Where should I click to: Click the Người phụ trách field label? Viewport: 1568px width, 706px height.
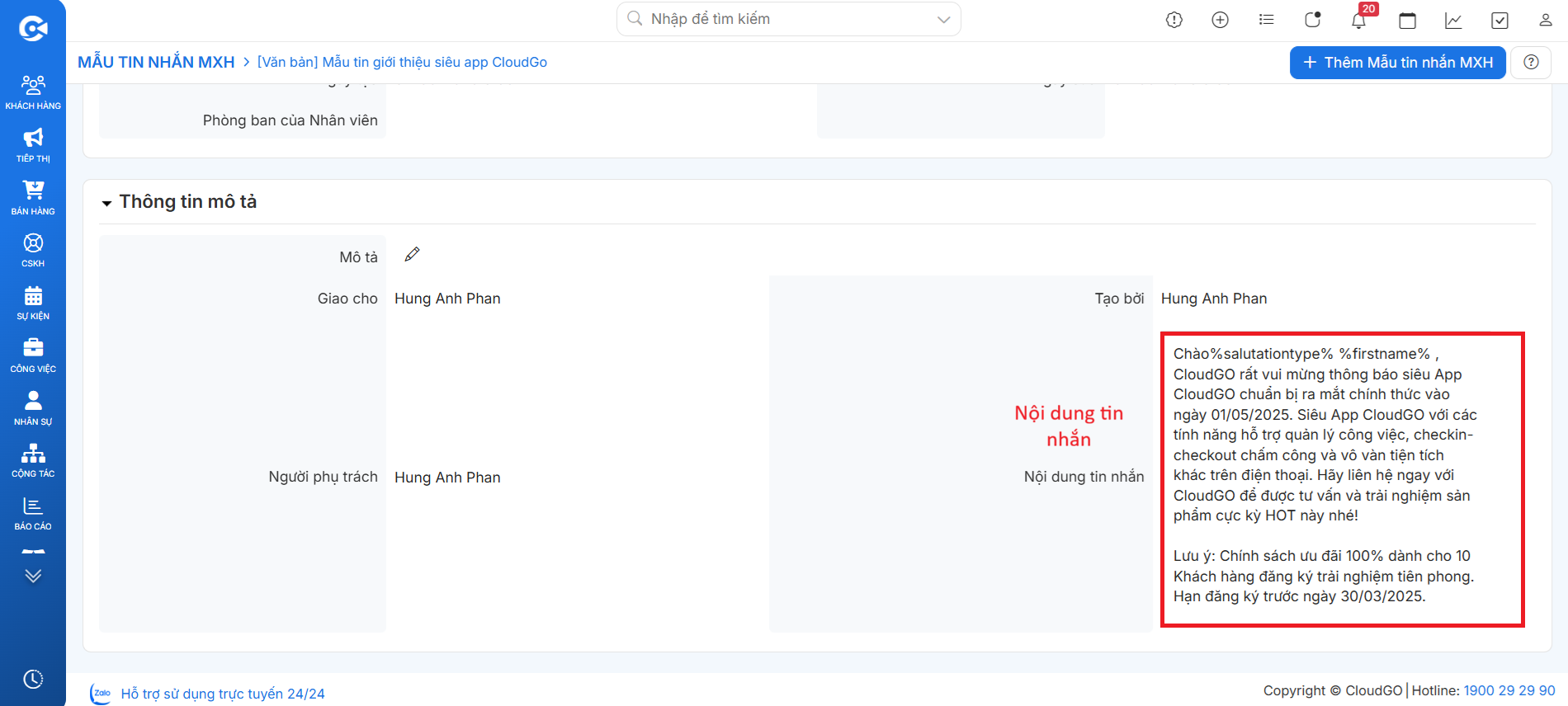tap(323, 477)
